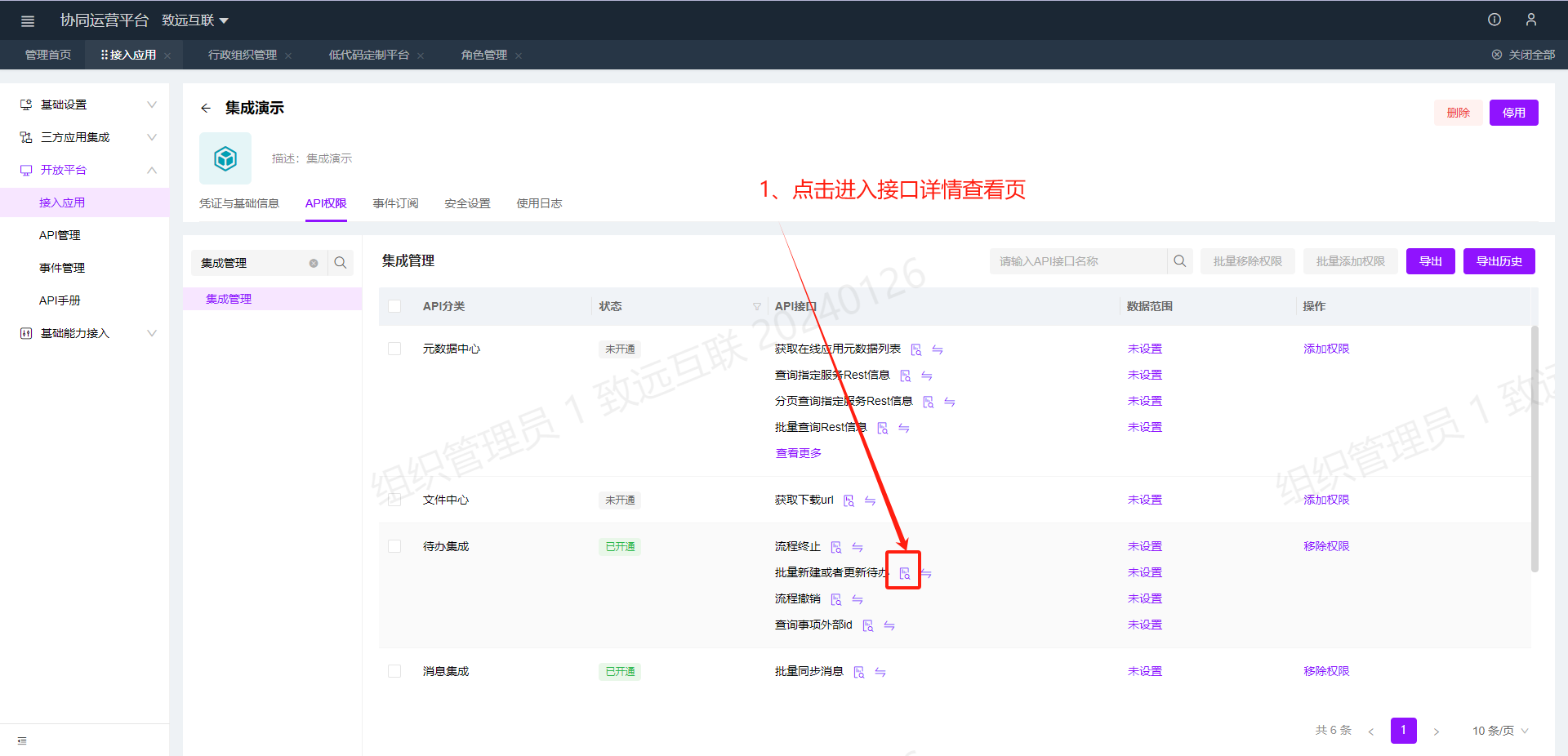
Task: Check the 待办集成 row checkbox
Action: pyautogui.click(x=394, y=546)
